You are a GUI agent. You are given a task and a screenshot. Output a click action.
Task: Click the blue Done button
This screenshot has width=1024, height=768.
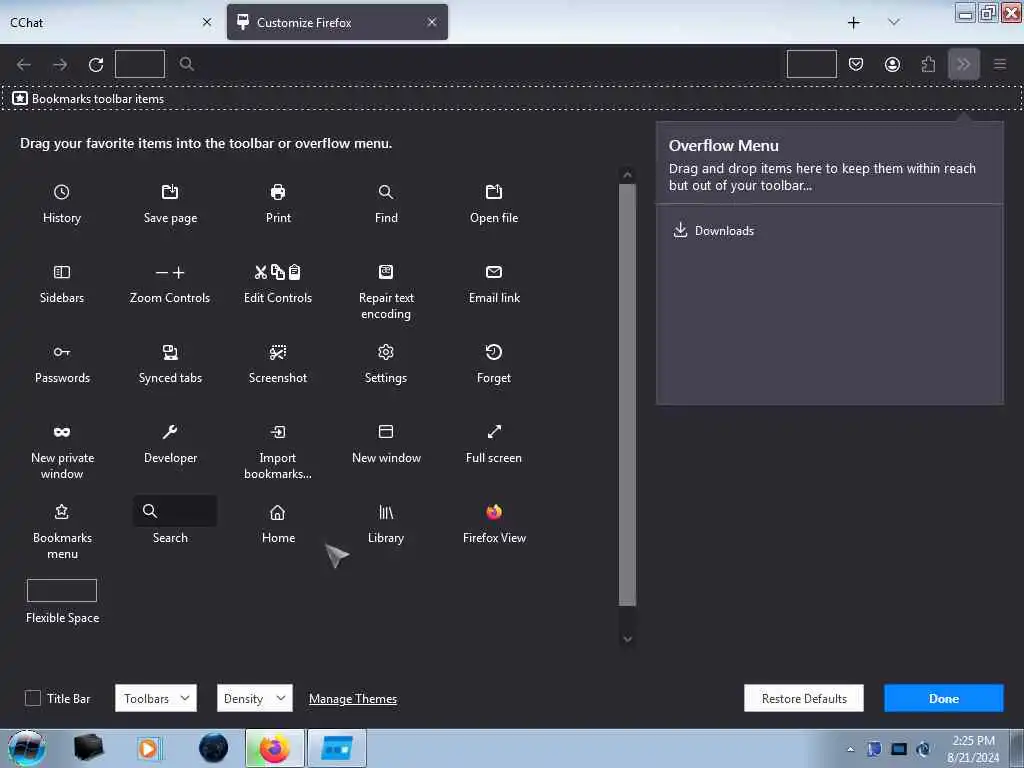[x=944, y=698]
